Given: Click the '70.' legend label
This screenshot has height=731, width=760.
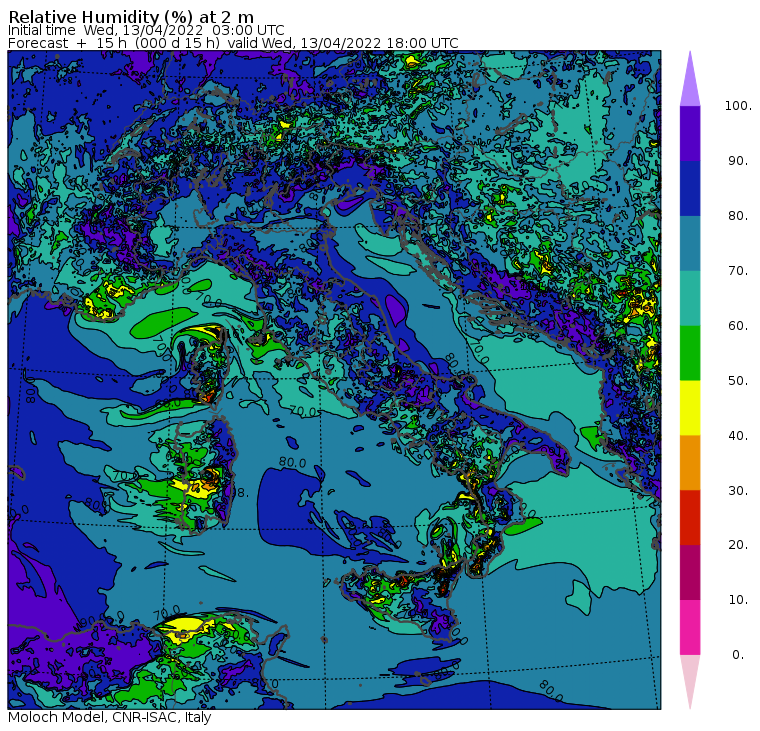Looking at the screenshot, I should pos(738,270).
